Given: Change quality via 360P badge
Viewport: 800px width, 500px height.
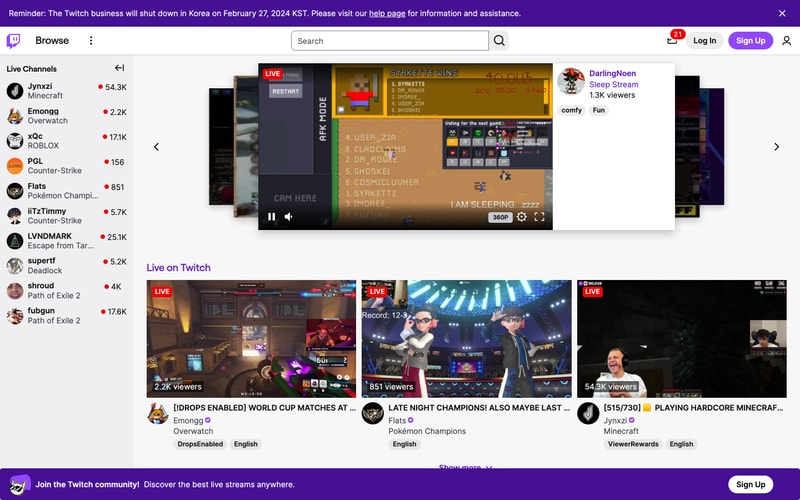Looking at the screenshot, I should click(x=500, y=217).
